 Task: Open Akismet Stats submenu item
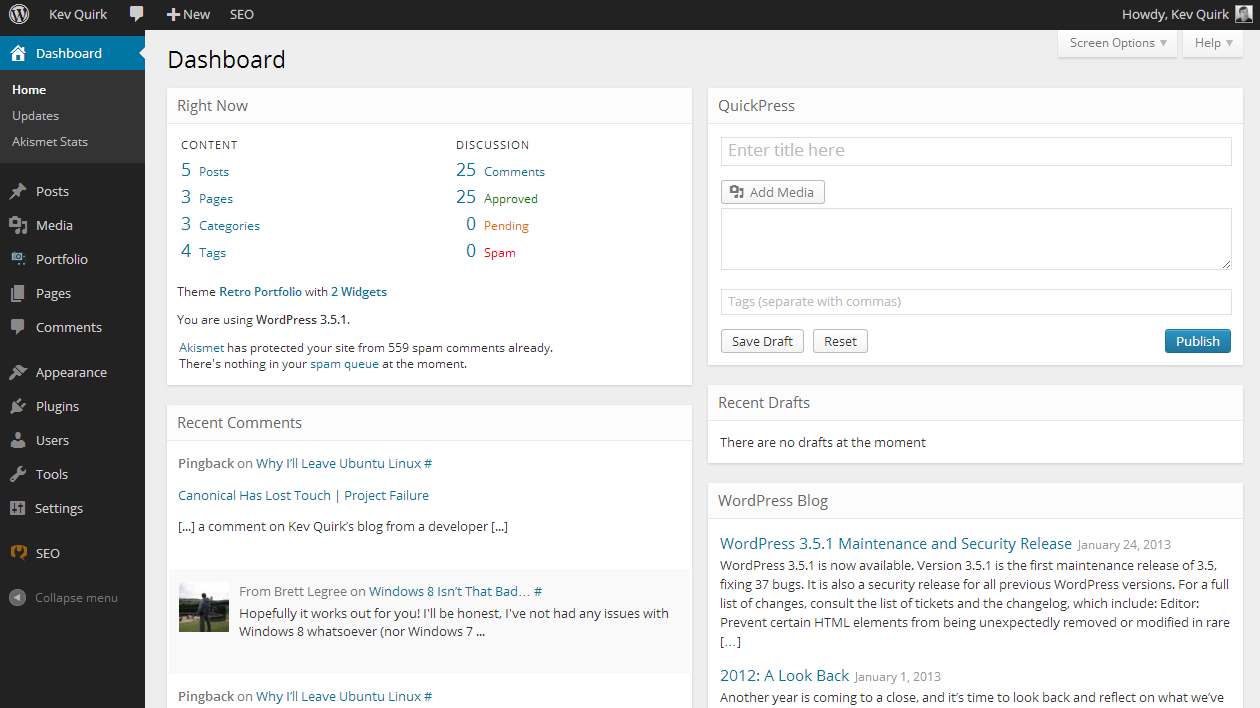coord(50,142)
